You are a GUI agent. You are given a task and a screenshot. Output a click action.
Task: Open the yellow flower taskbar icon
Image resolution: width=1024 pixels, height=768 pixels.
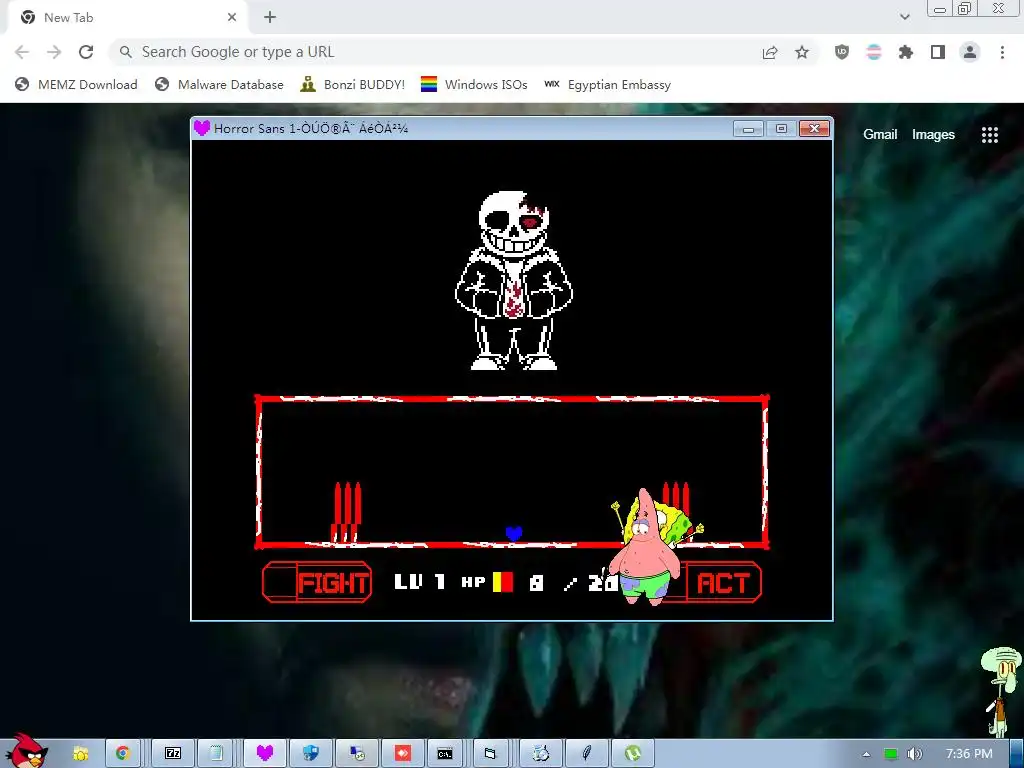[81, 754]
